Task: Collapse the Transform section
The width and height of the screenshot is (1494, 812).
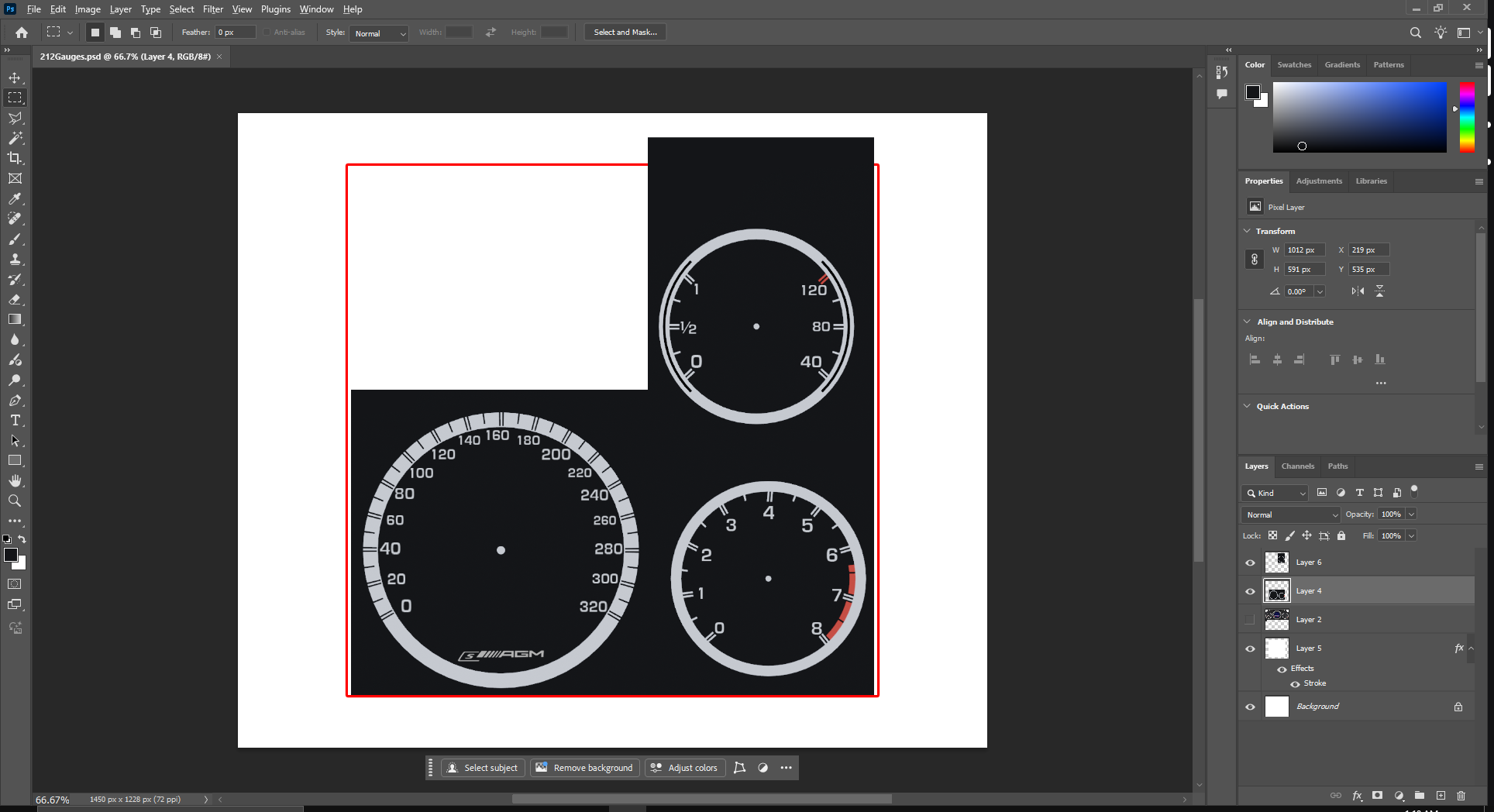Action: 1247,231
